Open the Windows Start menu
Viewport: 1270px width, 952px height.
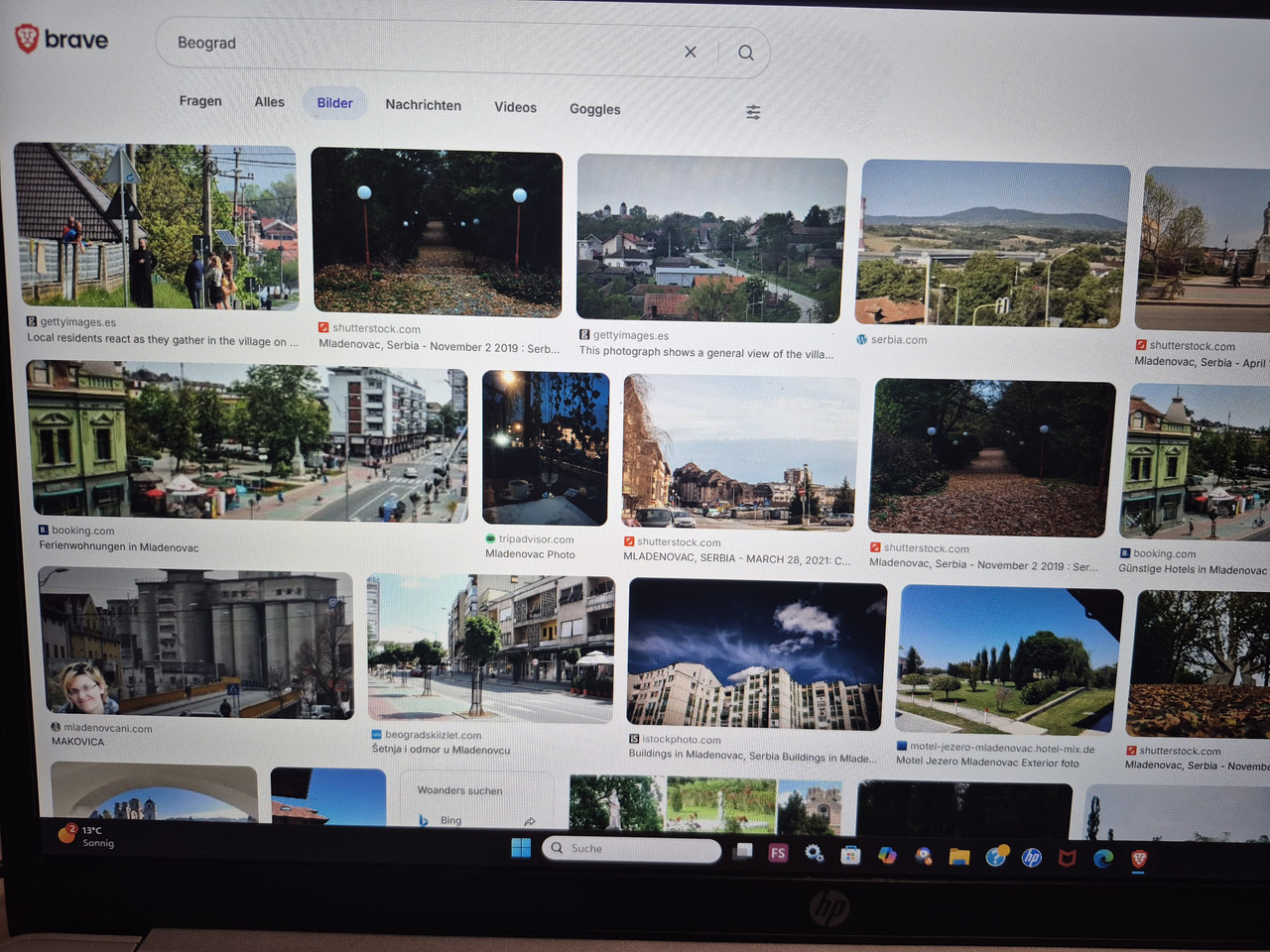[520, 849]
